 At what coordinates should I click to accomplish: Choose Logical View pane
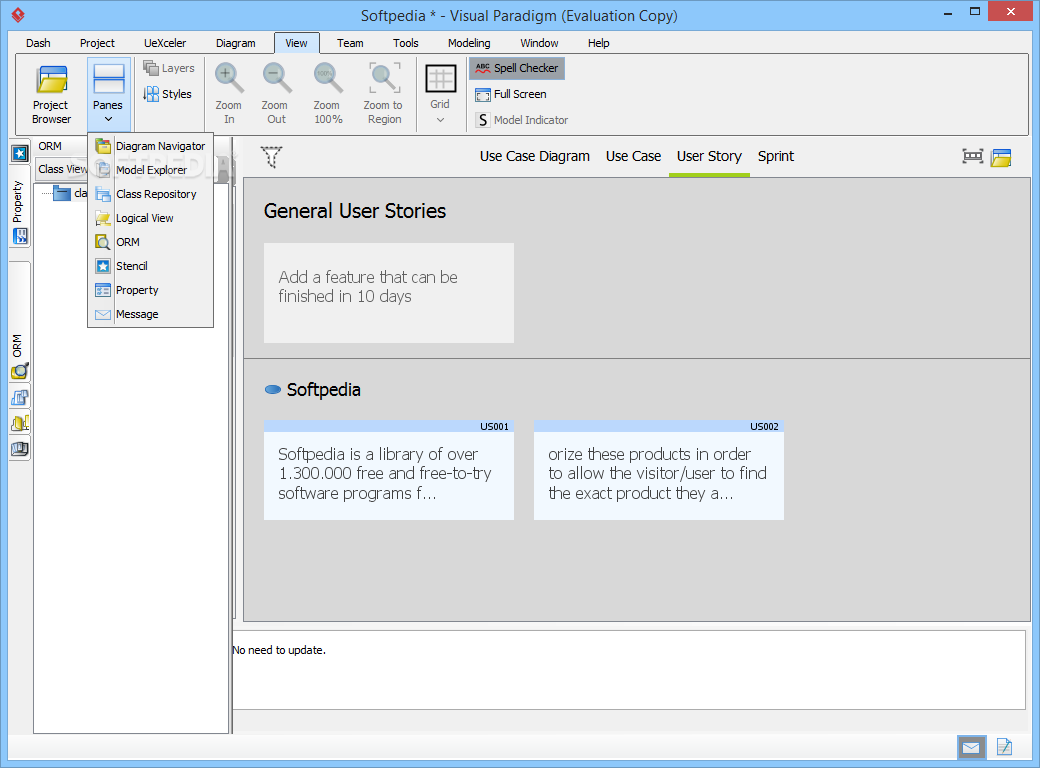pos(151,218)
